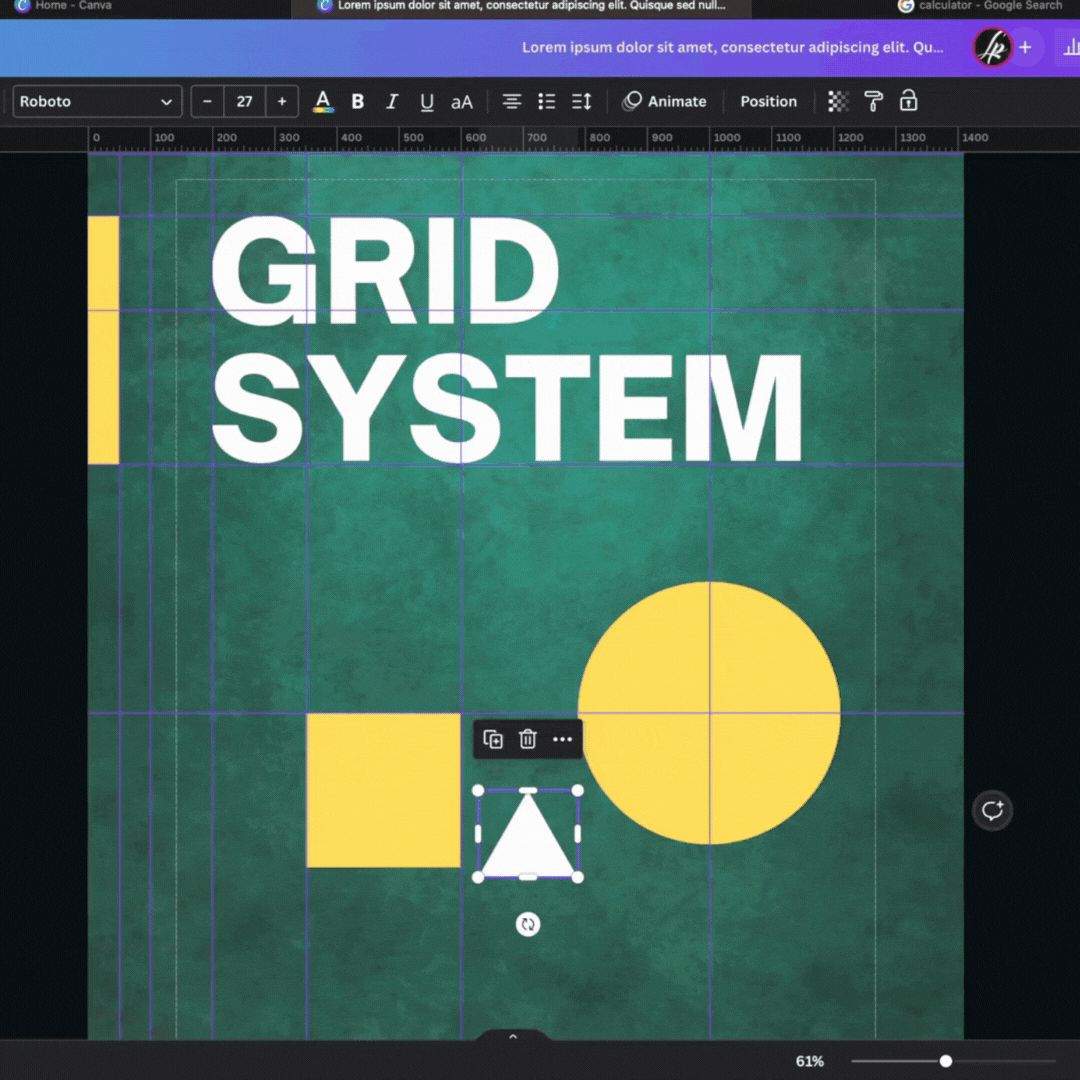Click the Animate button
Screen dimensions: 1080x1080
click(x=665, y=101)
